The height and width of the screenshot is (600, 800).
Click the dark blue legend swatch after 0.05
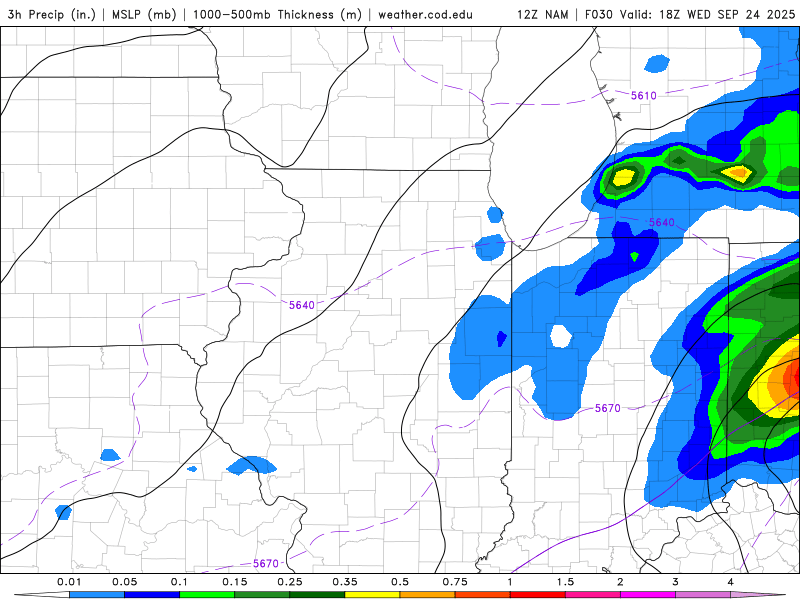152,595
